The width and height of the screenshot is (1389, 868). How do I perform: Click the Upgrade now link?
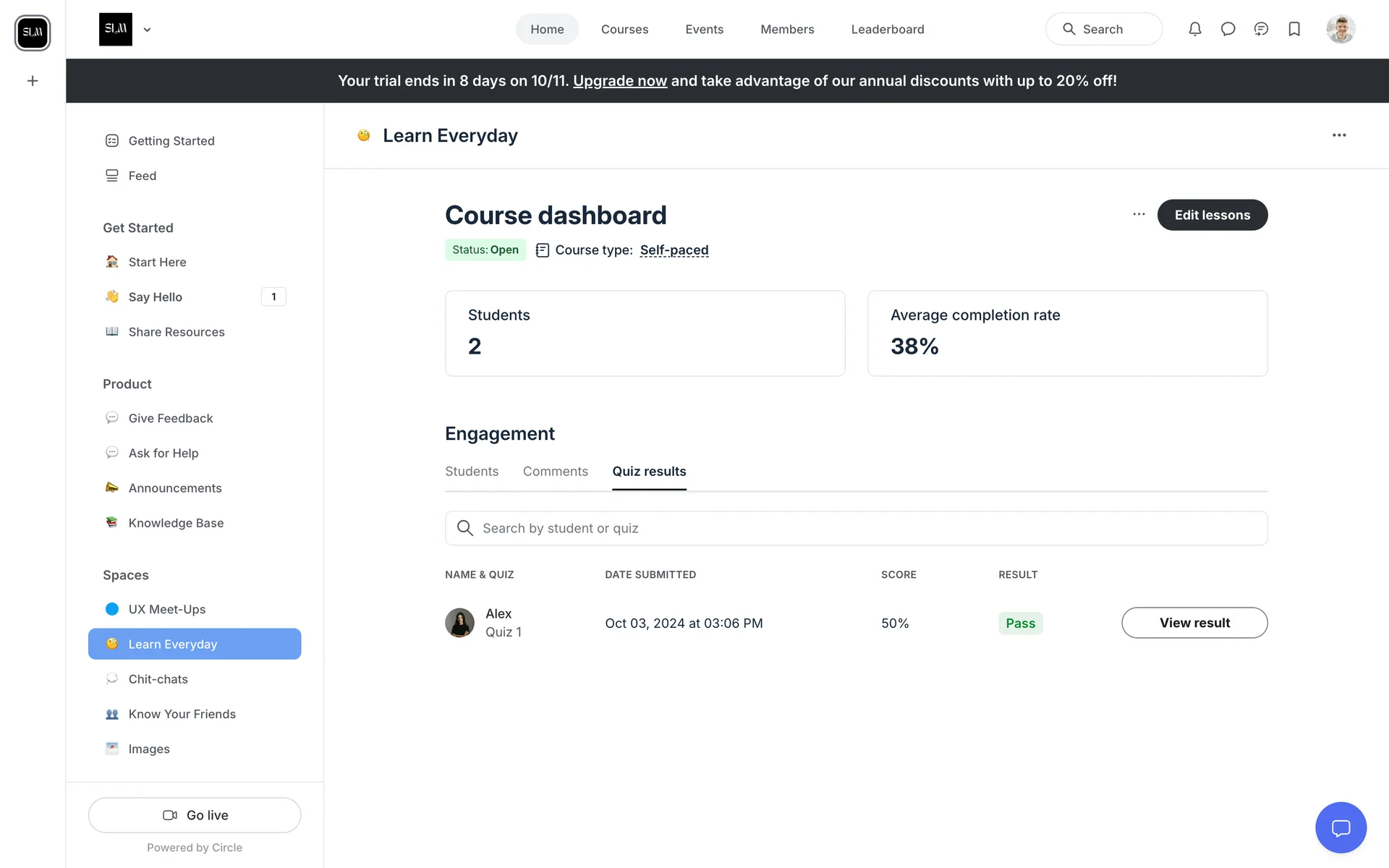point(619,81)
